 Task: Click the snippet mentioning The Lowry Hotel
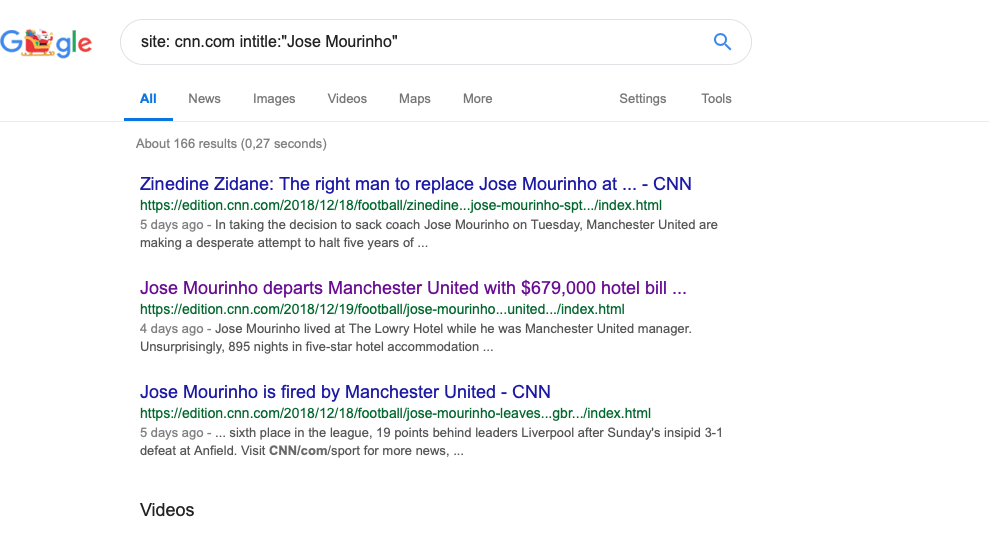point(416,337)
